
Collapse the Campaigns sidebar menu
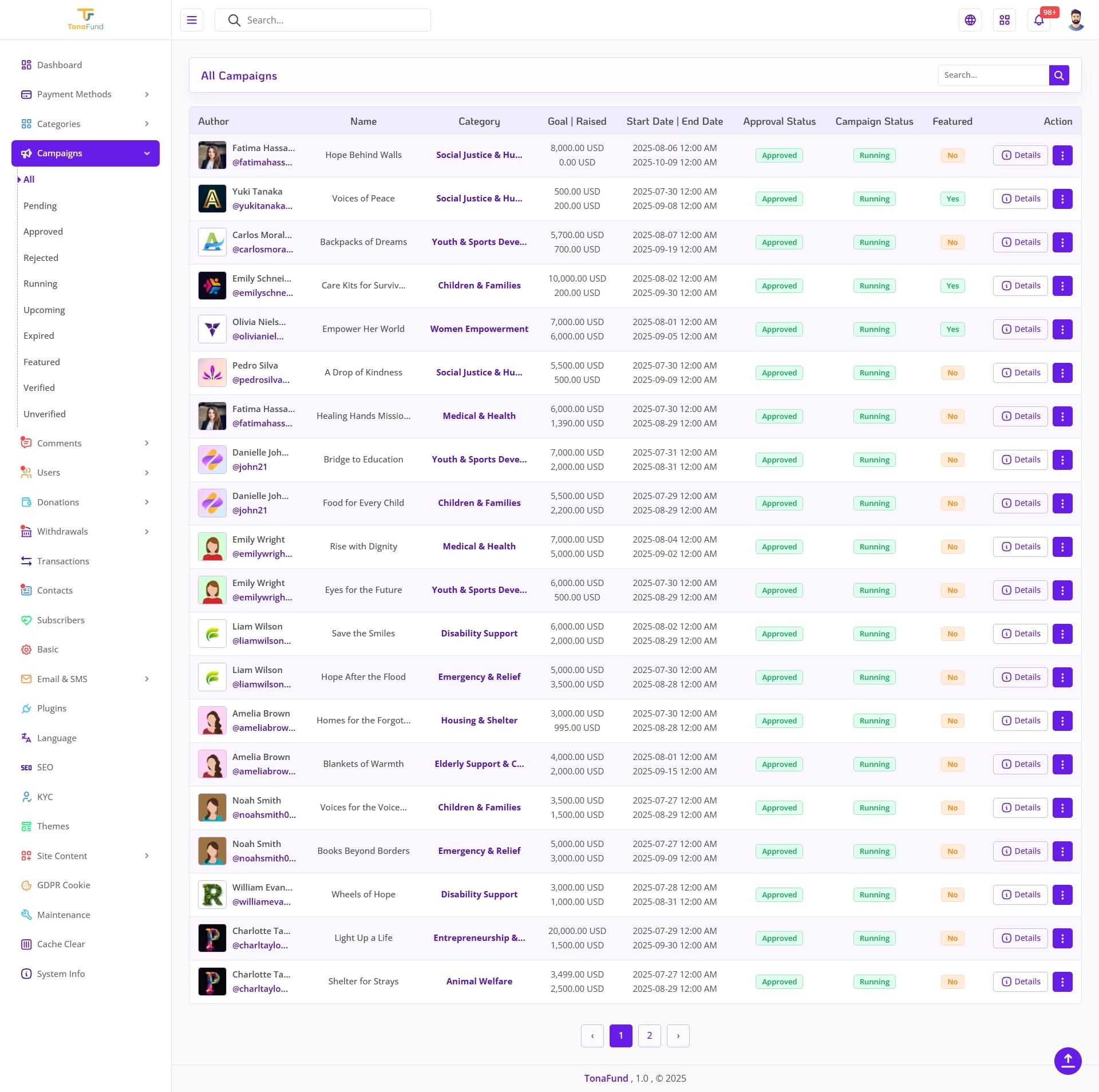[x=85, y=153]
